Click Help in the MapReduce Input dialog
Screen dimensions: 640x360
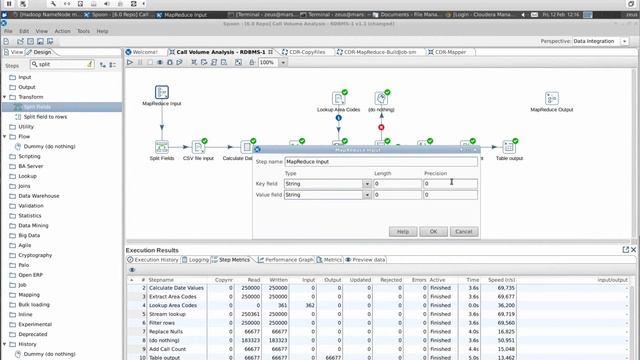403,231
